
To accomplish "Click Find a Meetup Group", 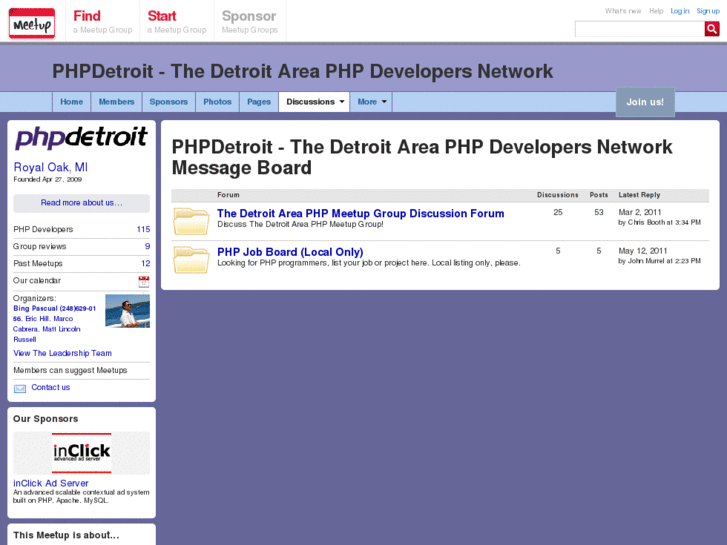I will [102, 22].
